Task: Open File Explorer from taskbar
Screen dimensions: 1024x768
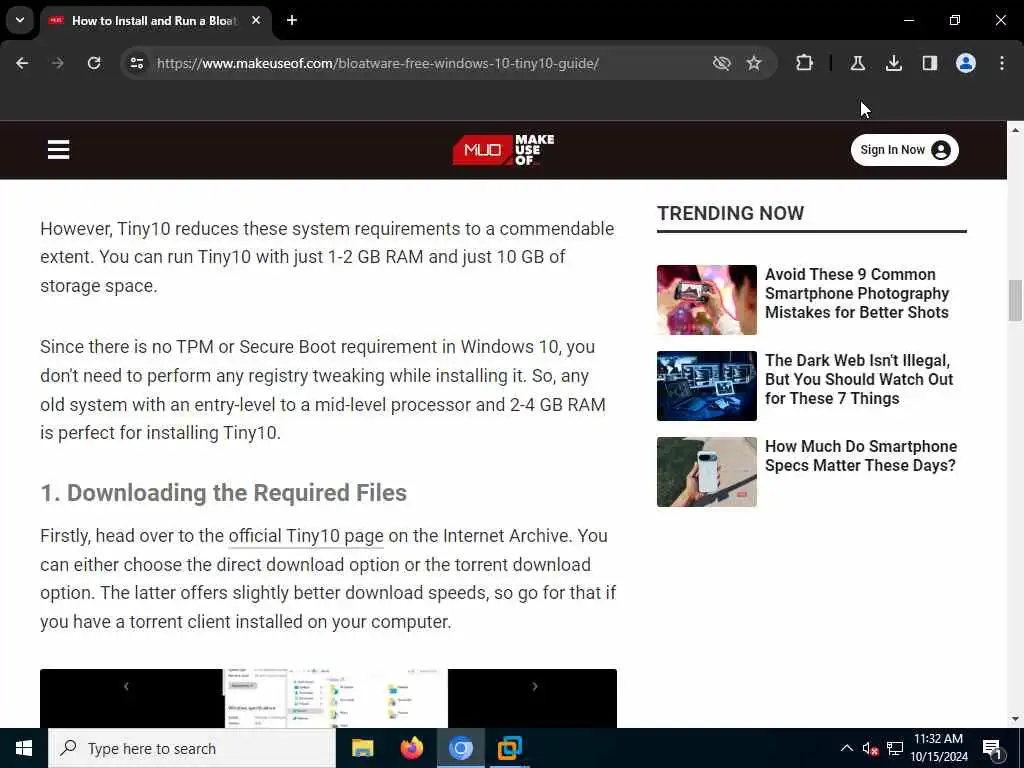Action: (362, 748)
